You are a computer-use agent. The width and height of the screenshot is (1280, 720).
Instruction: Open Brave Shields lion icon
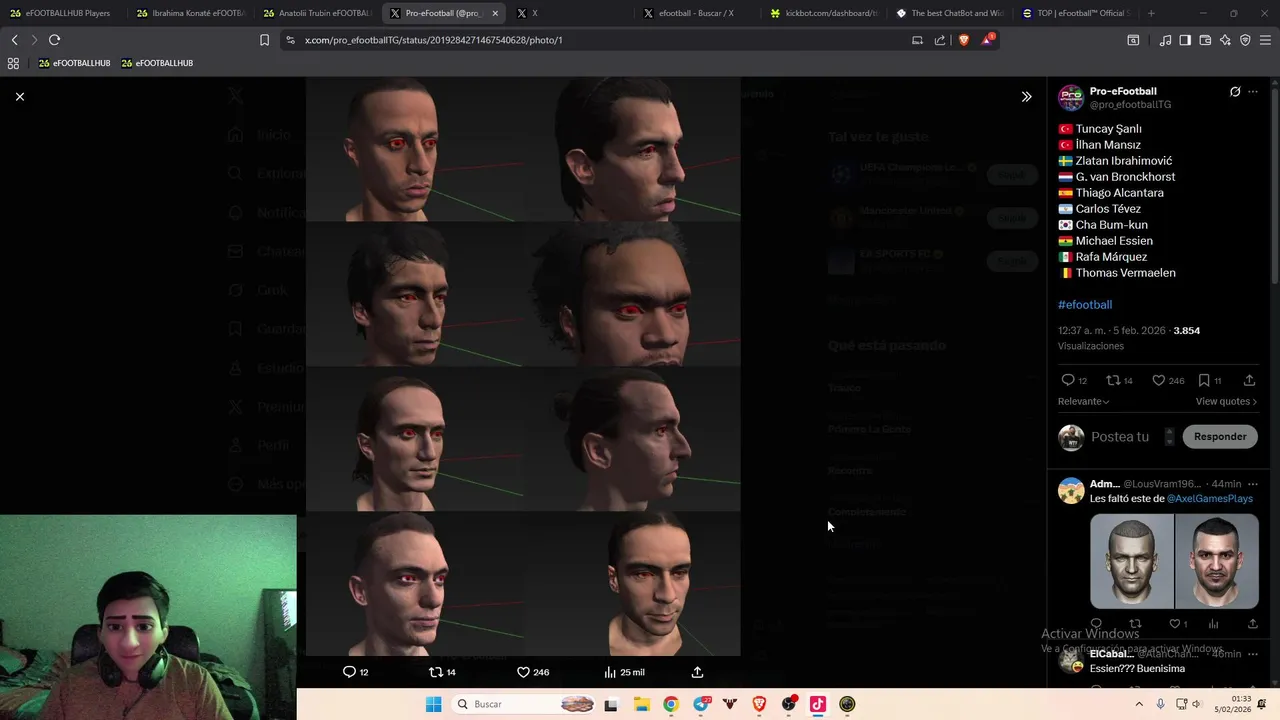point(963,40)
